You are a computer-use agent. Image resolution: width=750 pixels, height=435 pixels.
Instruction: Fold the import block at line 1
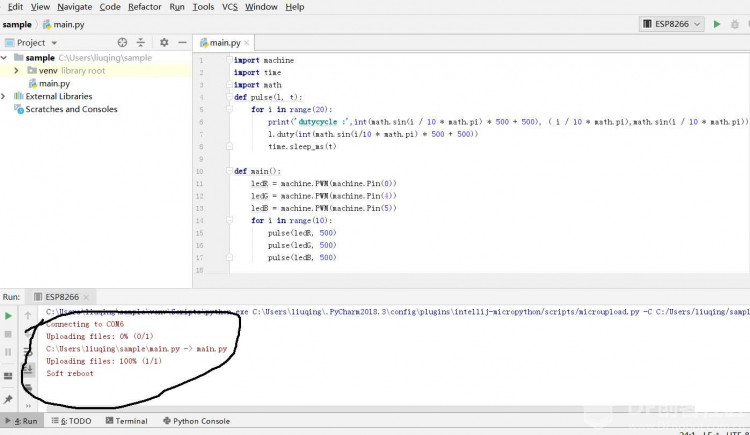(230, 60)
